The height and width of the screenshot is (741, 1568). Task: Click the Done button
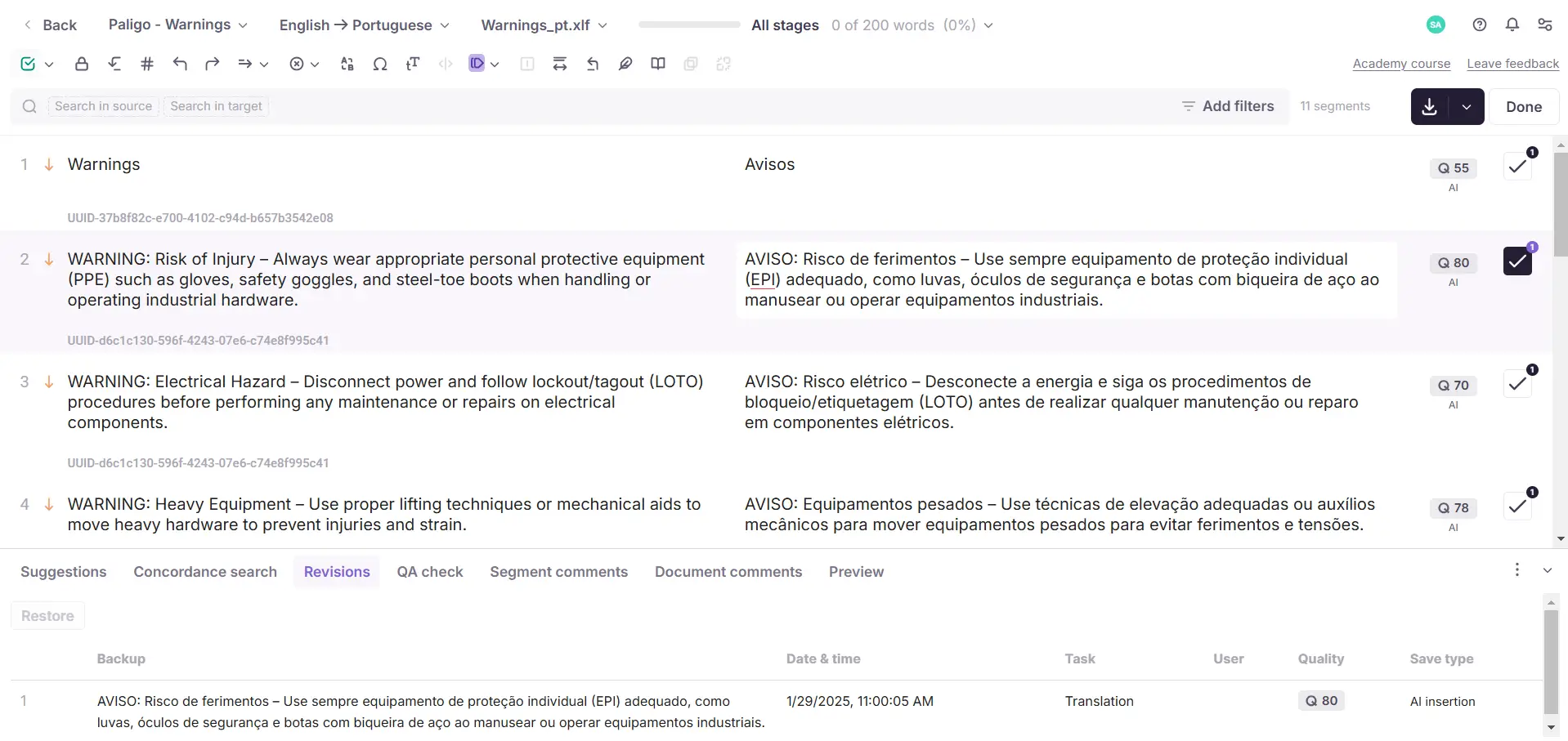coord(1524,106)
